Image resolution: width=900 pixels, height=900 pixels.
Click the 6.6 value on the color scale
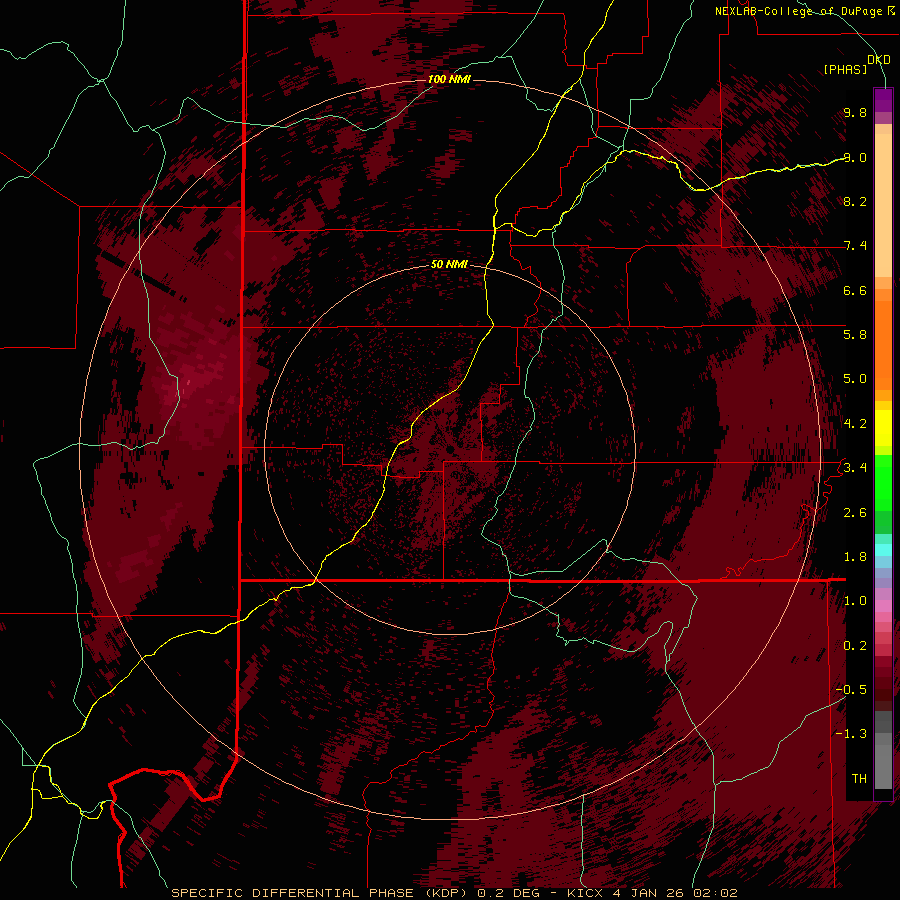(x=855, y=290)
